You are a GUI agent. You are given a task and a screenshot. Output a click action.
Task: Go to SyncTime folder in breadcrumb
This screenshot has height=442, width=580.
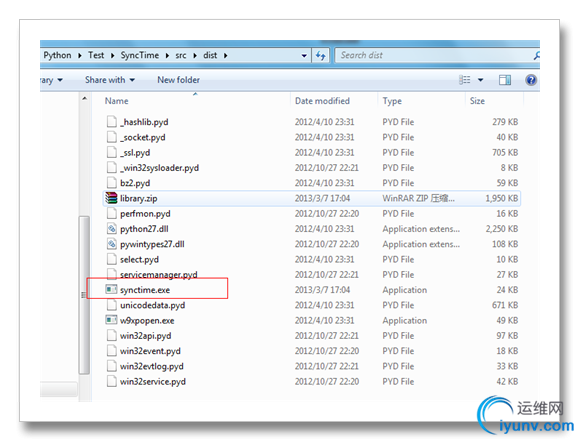click(139, 55)
